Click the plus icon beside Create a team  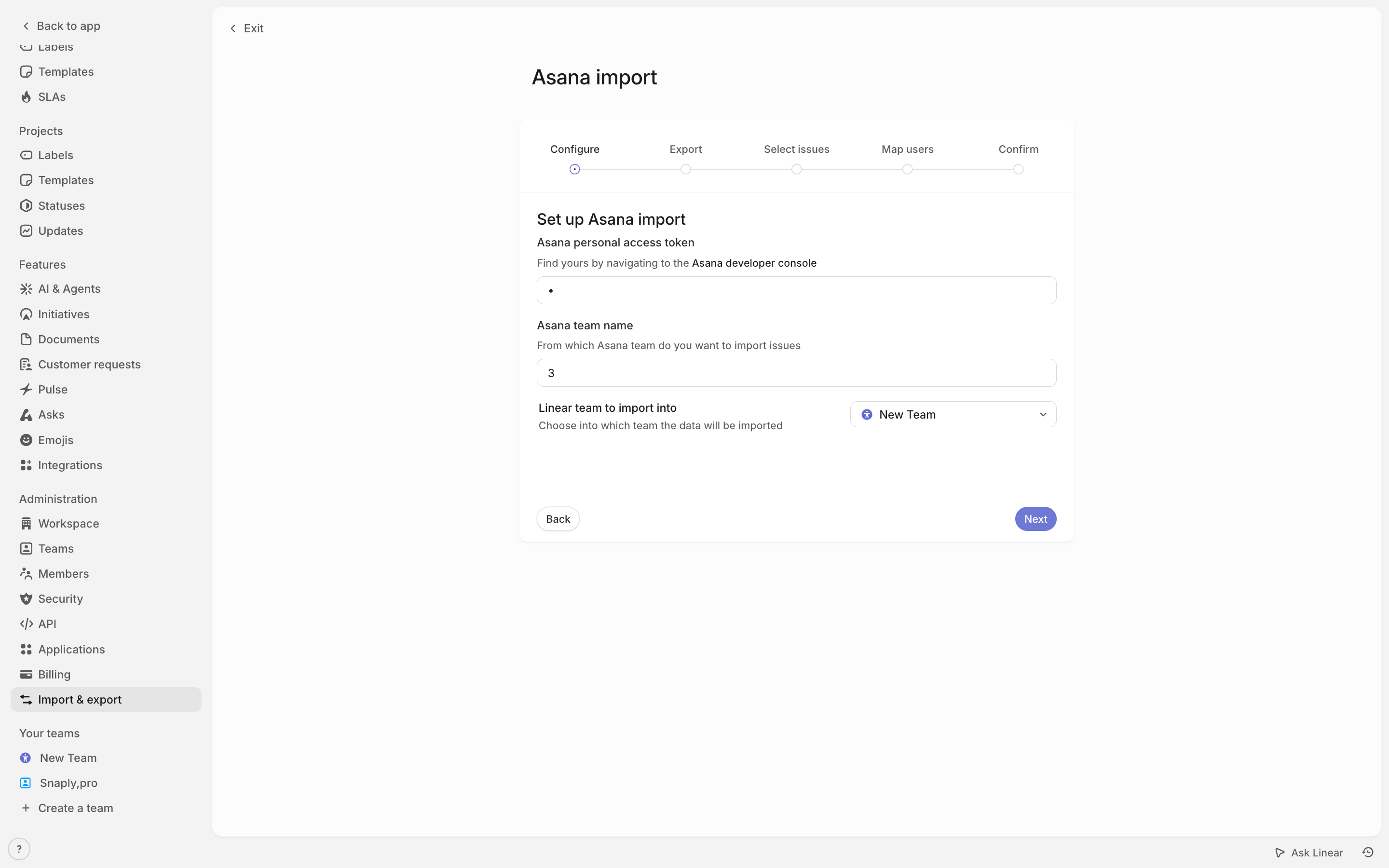coord(26,808)
